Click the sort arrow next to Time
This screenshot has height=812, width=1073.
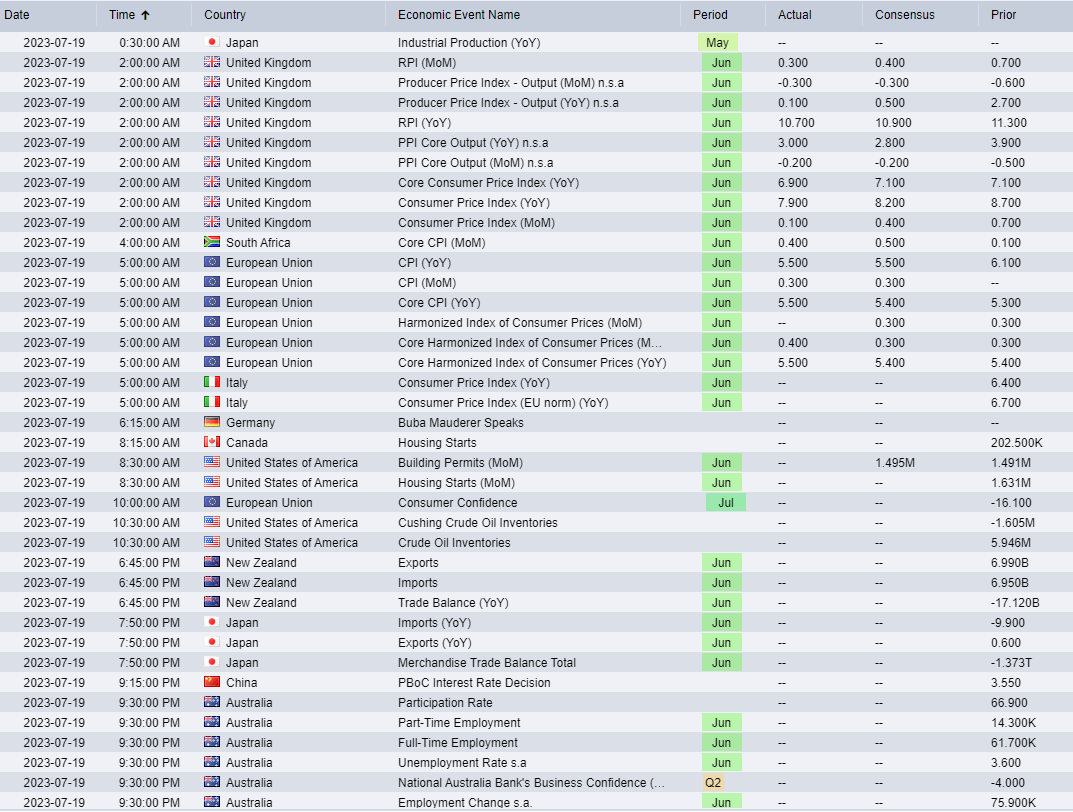[x=145, y=15]
